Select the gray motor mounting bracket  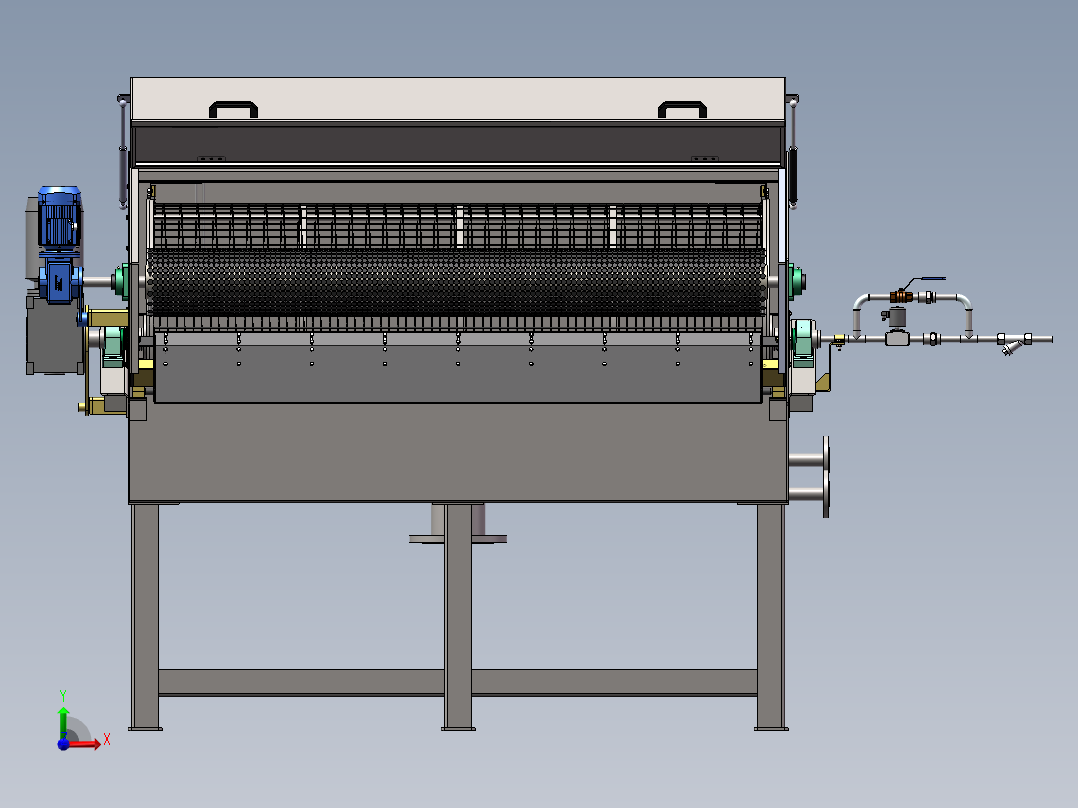tap(54, 337)
